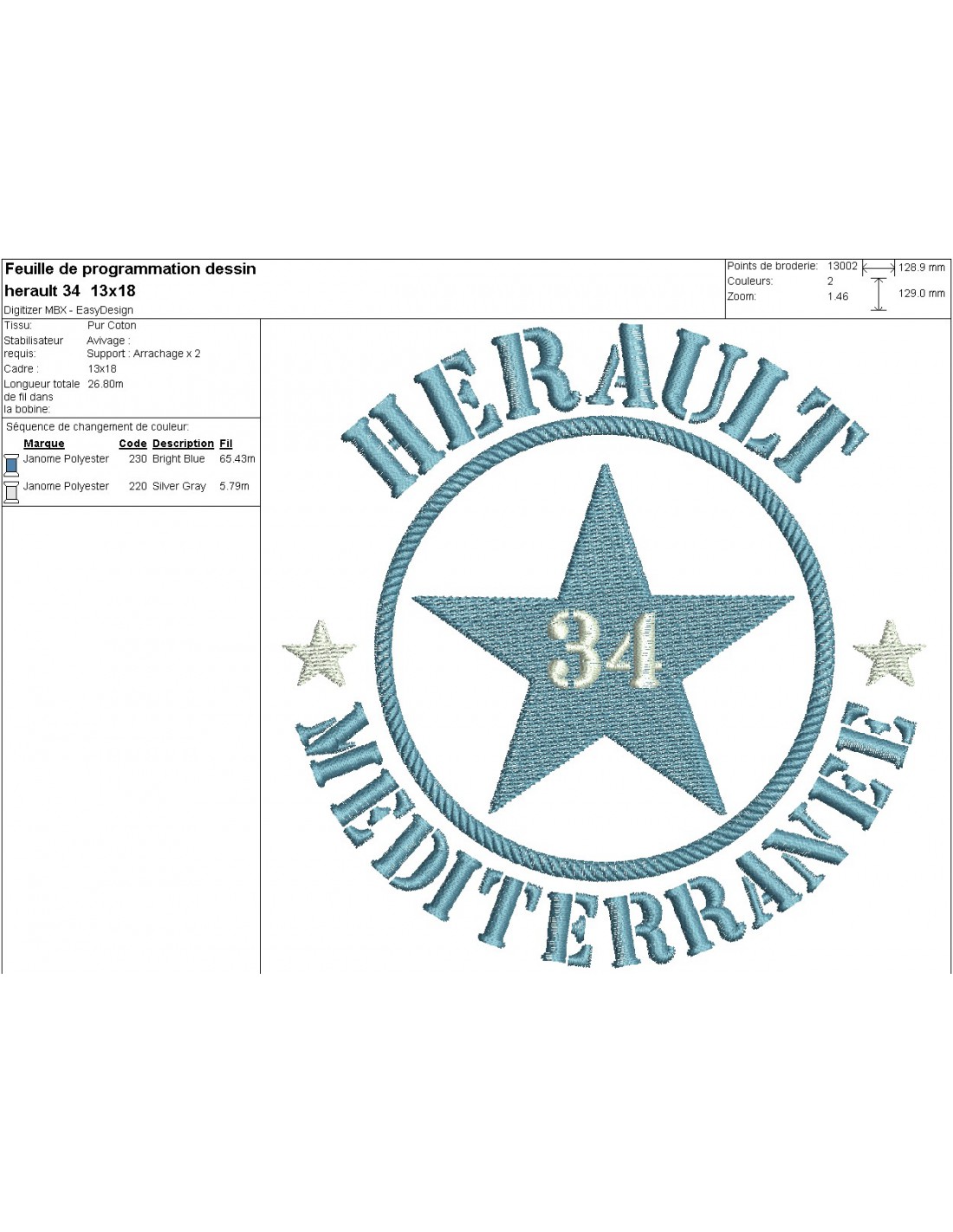This screenshot has height=1232, width=953.
Task: Click the Marque column header
Action: pos(44,444)
